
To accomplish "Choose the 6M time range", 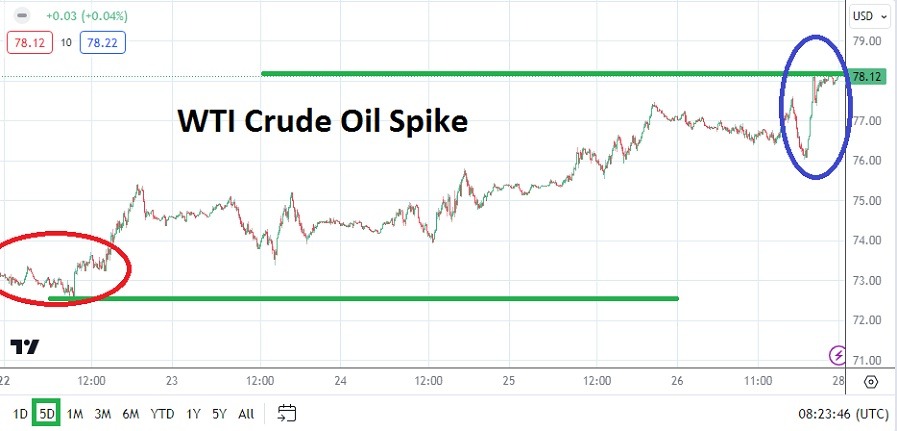I will 130,413.
